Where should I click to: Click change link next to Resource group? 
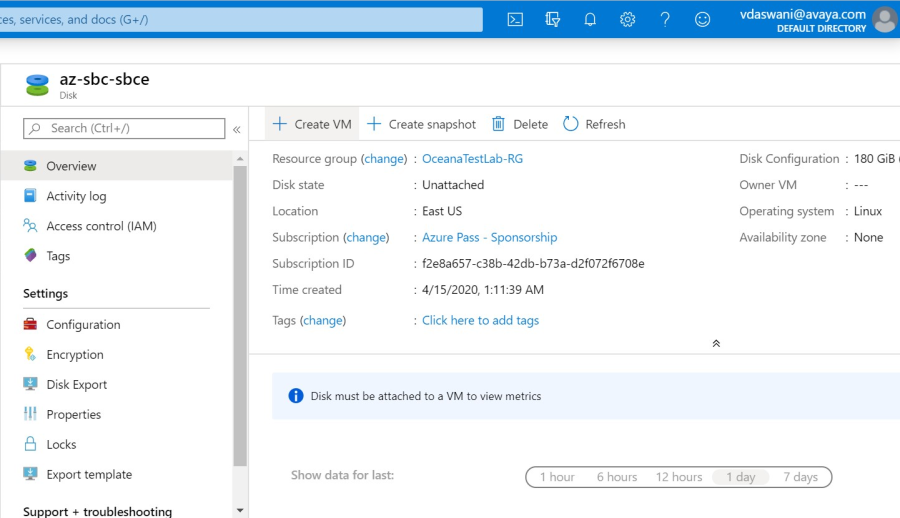point(384,159)
